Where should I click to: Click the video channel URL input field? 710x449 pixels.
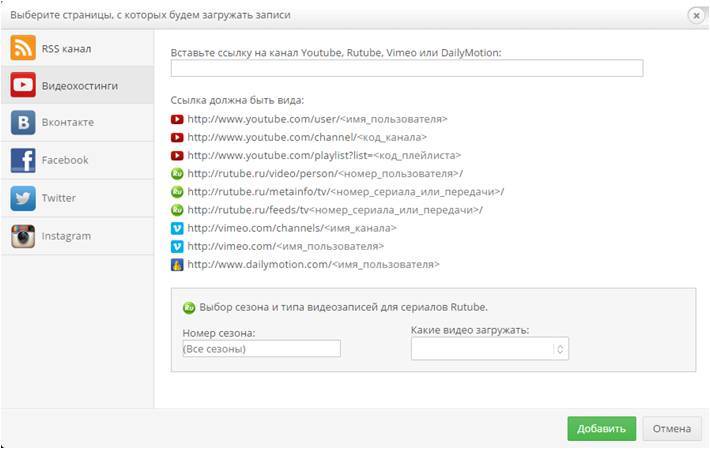pyautogui.click(x=406, y=69)
